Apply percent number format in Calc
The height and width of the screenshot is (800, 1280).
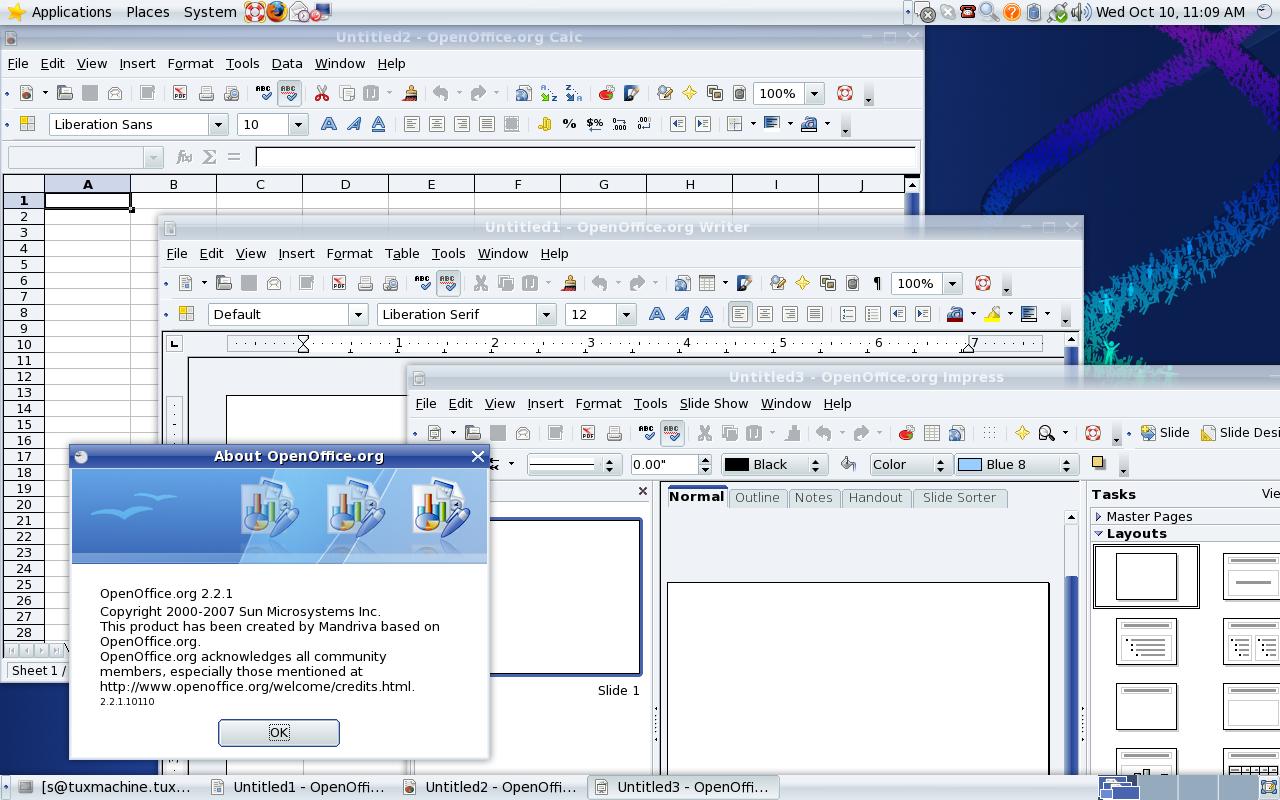point(569,124)
